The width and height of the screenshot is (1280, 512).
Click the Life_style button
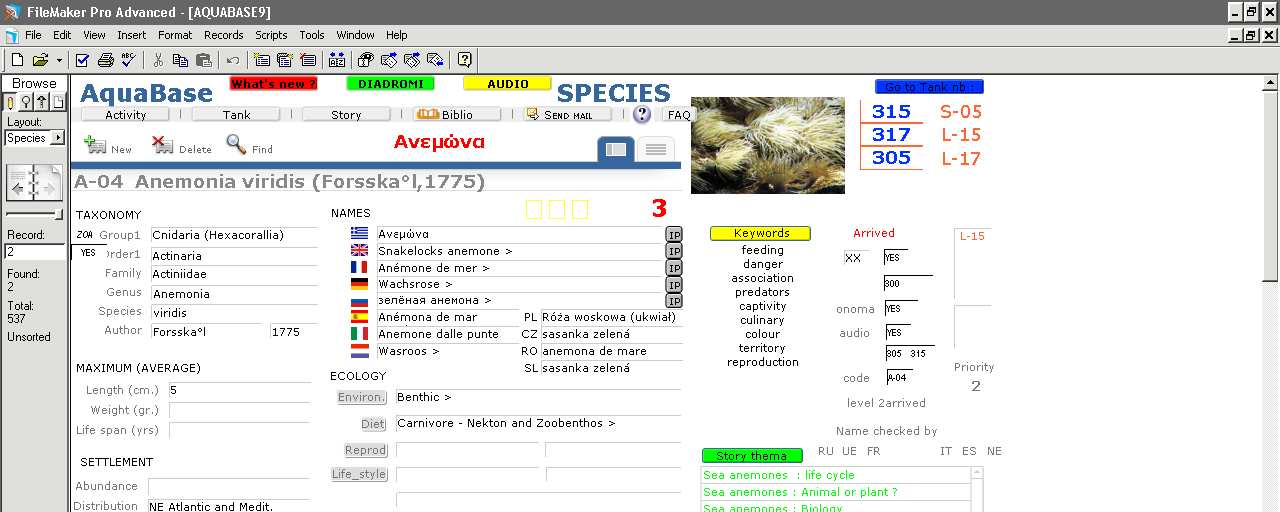click(359, 474)
